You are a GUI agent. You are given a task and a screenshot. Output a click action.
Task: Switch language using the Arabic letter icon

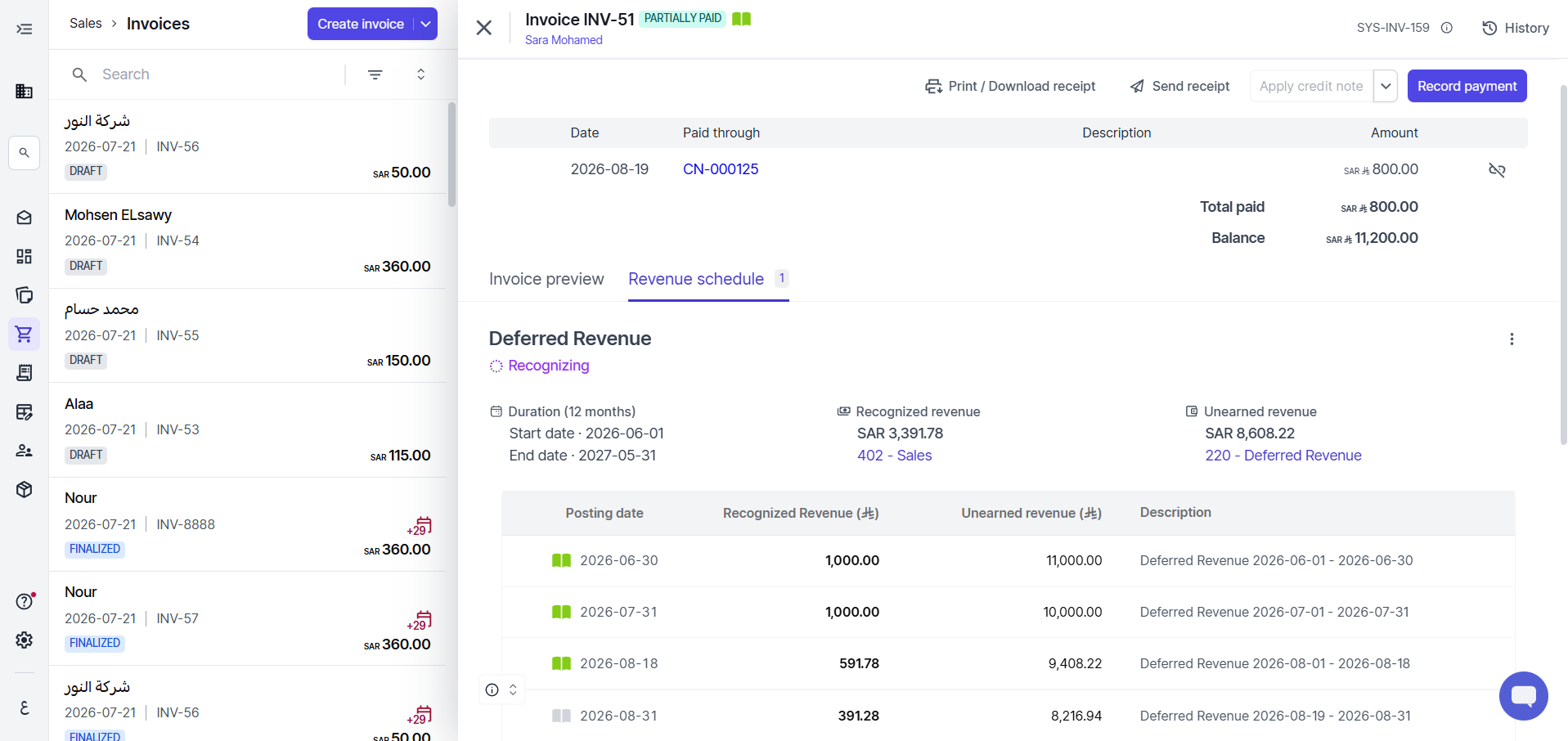(x=25, y=707)
